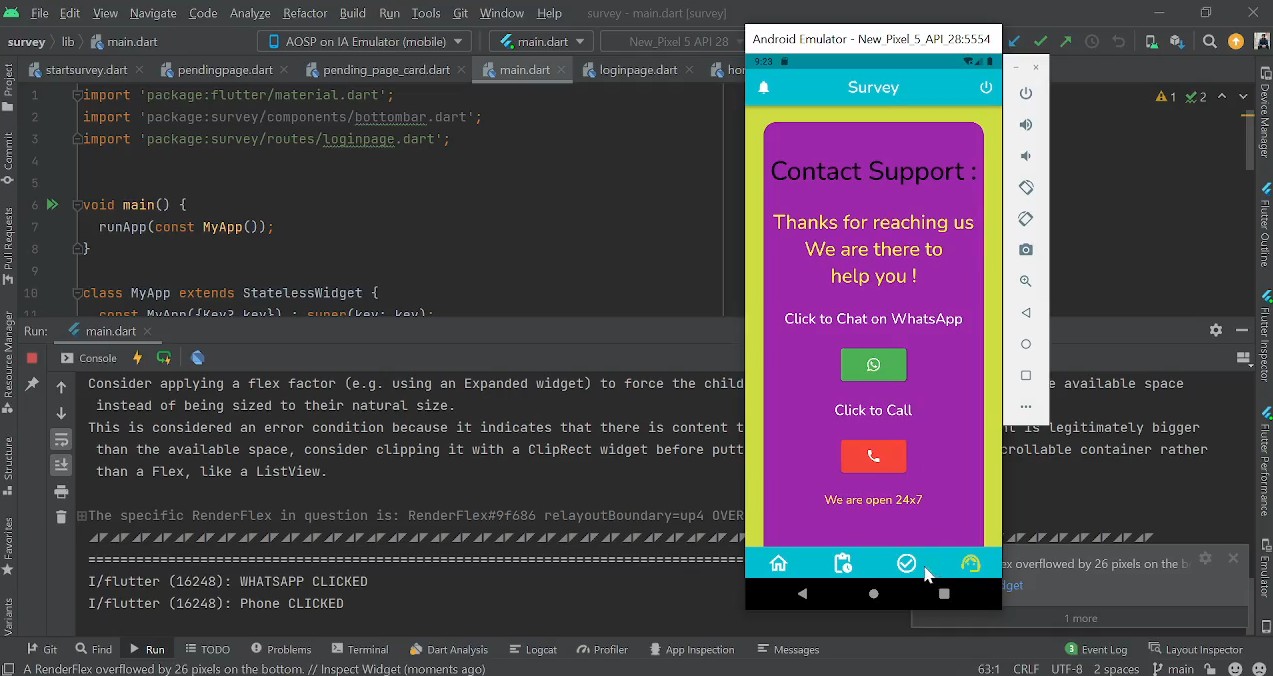Tap the Android home button in navigation bar

point(873,593)
